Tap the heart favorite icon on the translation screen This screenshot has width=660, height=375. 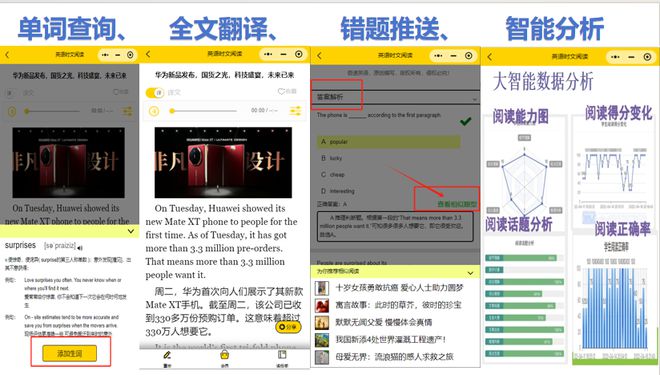(x=281, y=91)
